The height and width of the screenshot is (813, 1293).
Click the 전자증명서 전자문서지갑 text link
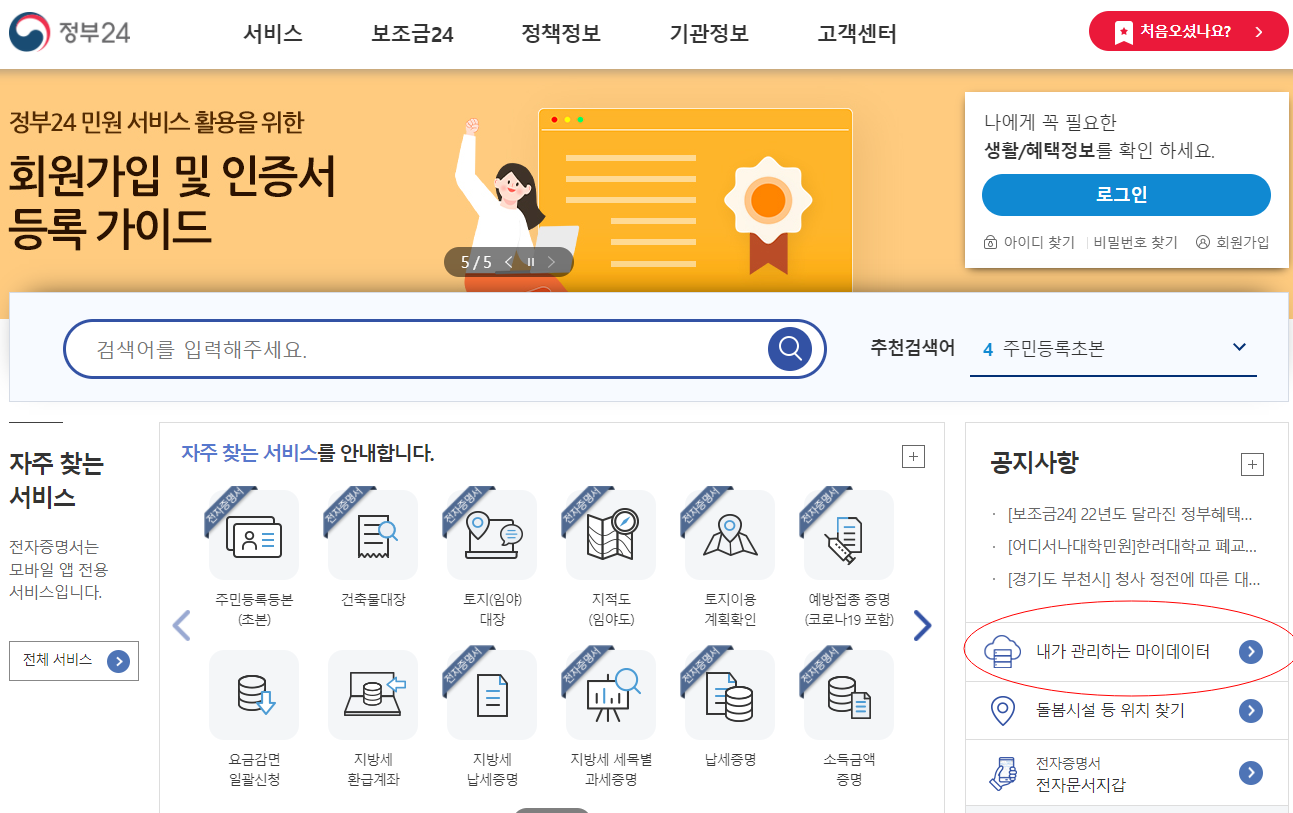pos(1080,774)
